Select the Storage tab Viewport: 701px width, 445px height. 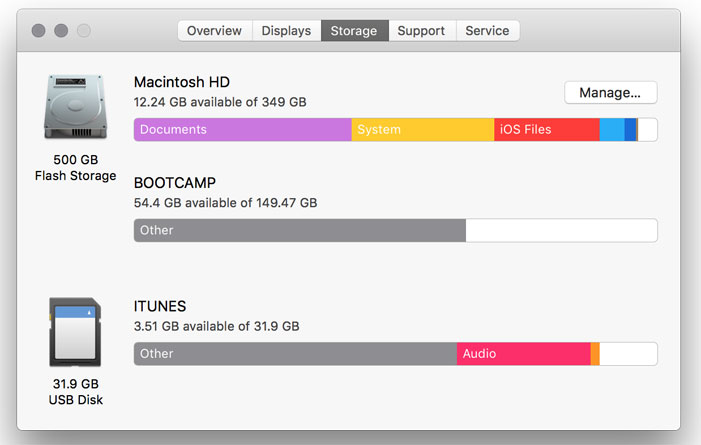point(354,31)
